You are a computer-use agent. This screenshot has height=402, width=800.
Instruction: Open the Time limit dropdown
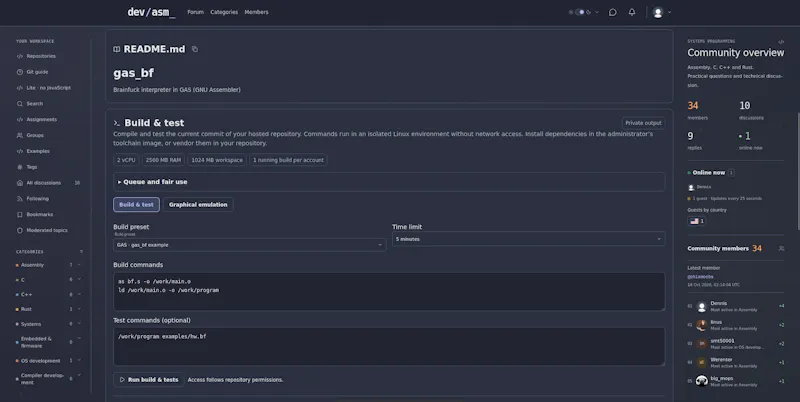(x=529, y=239)
